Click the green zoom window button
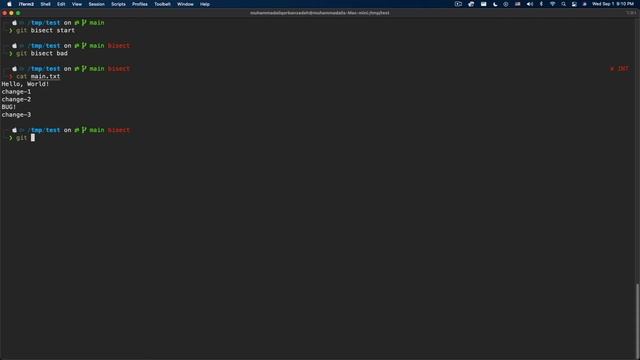The image size is (640, 360). tap(18, 13)
